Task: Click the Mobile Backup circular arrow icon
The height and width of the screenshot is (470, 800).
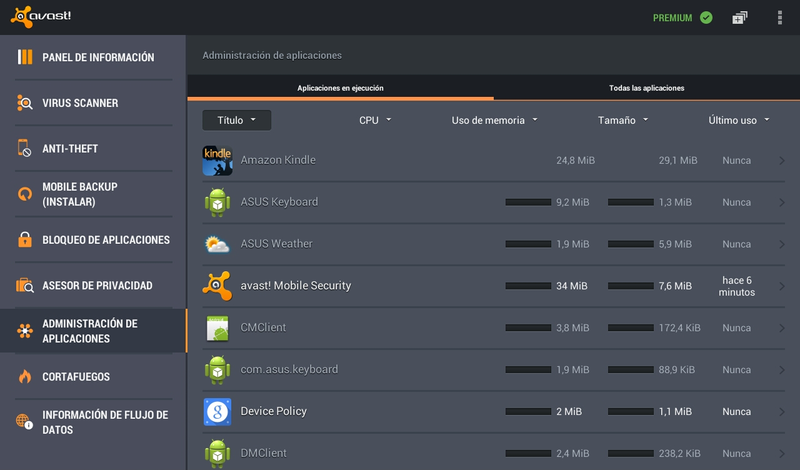Action: (24, 194)
